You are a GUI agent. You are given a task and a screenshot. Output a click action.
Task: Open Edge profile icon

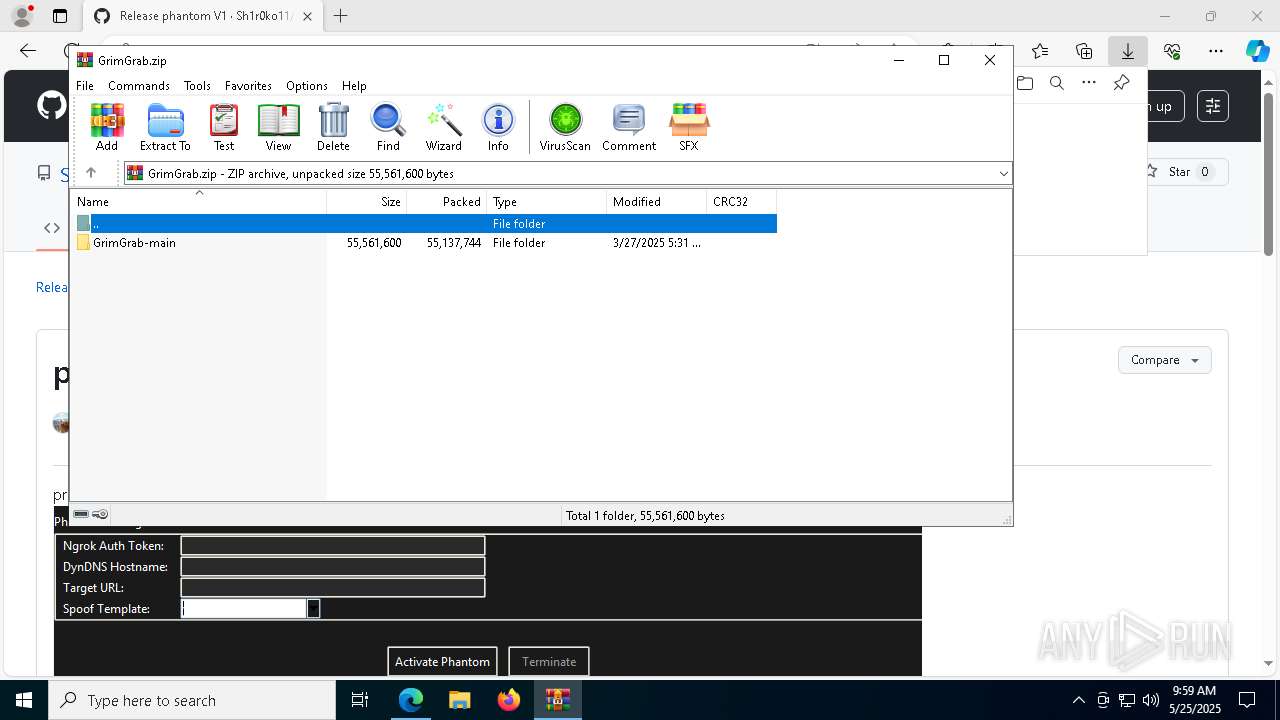[x=22, y=16]
